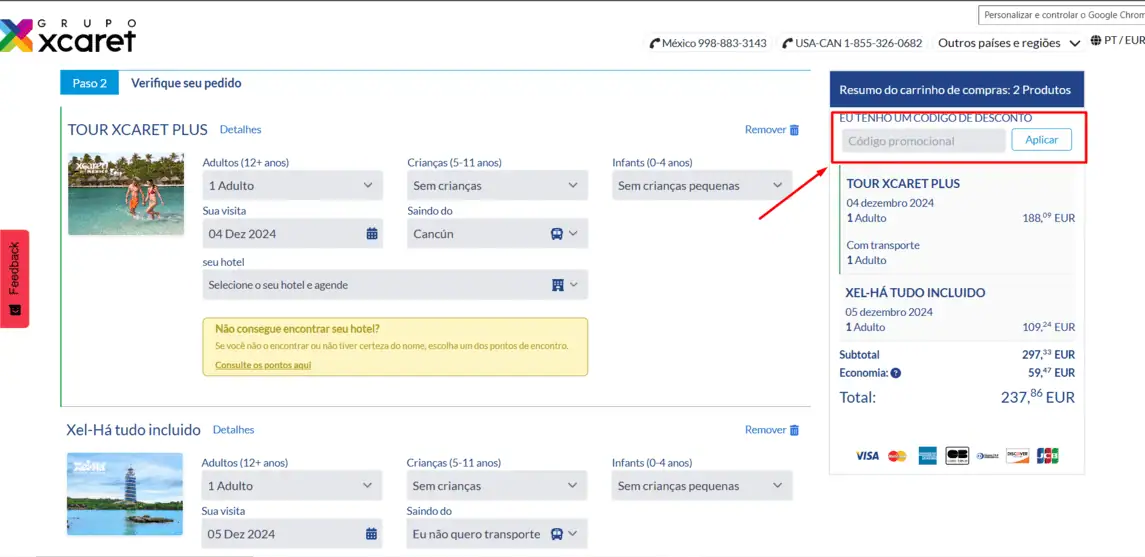
Task: Expand Outros países e regiões dropdown
Action: coord(1008,43)
